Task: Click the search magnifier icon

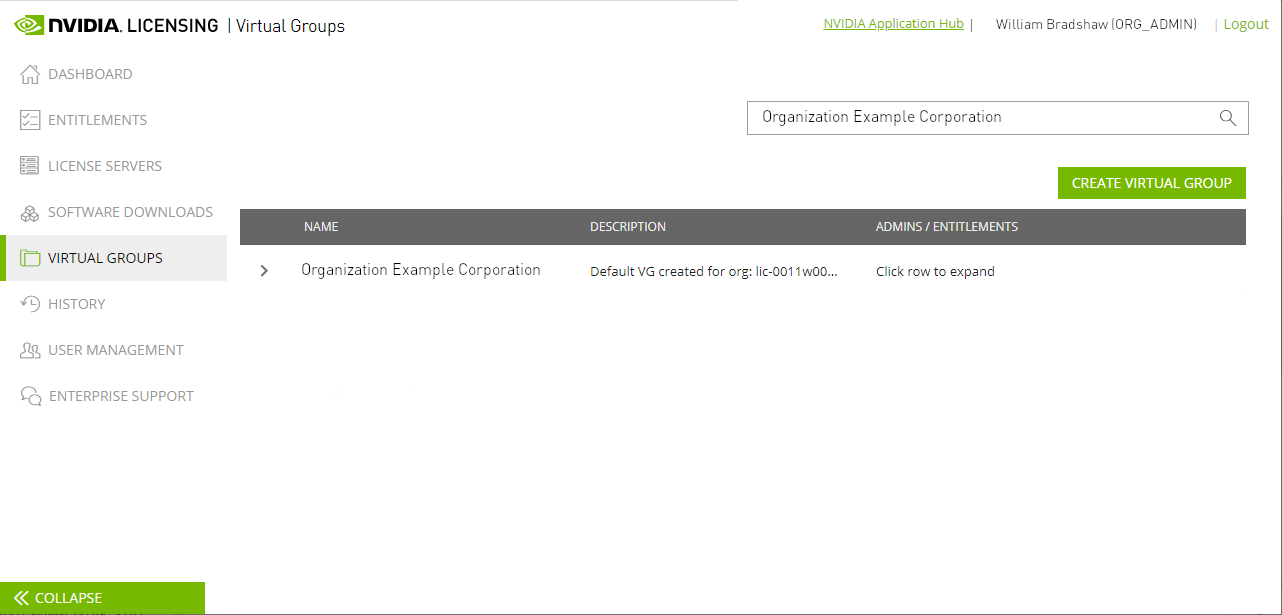Action: 1228,117
